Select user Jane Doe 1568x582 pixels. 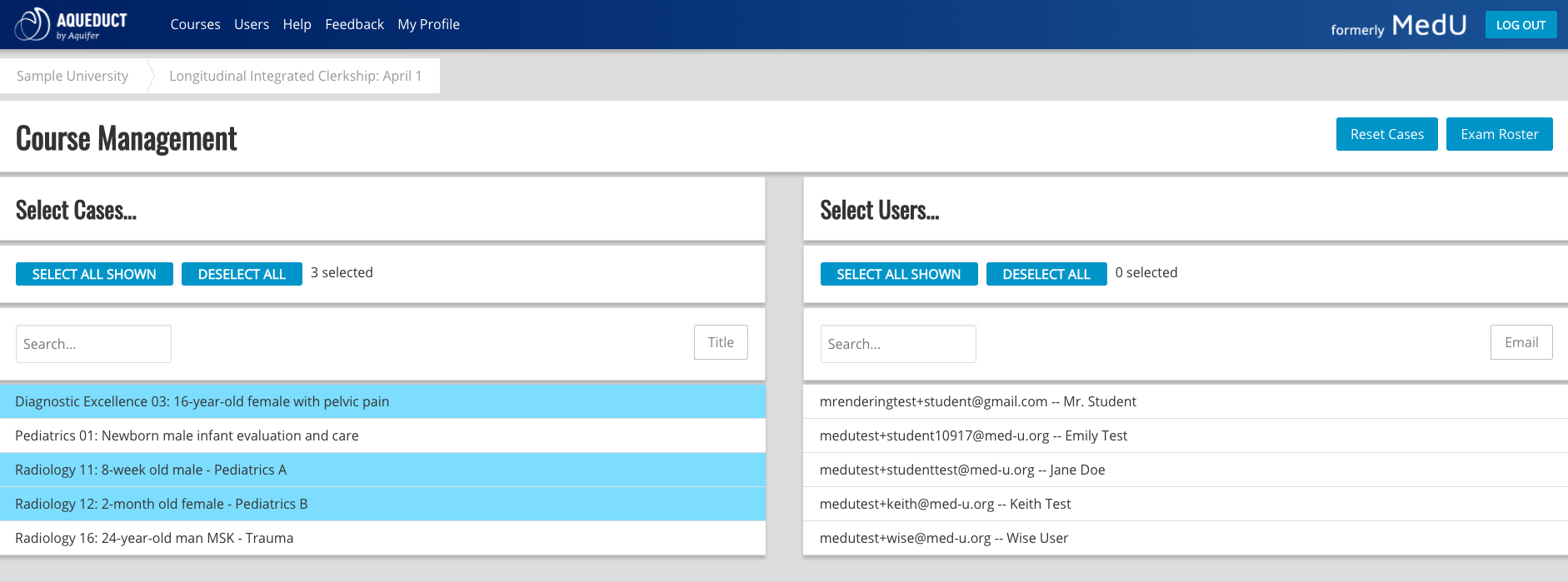click(1186, 470)
